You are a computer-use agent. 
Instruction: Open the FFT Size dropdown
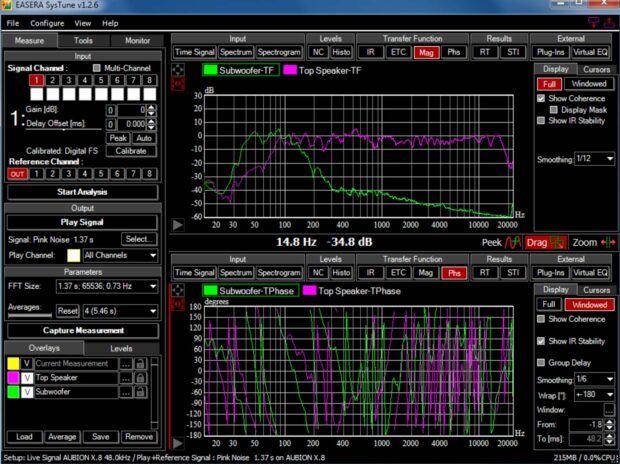pos(107,286)
